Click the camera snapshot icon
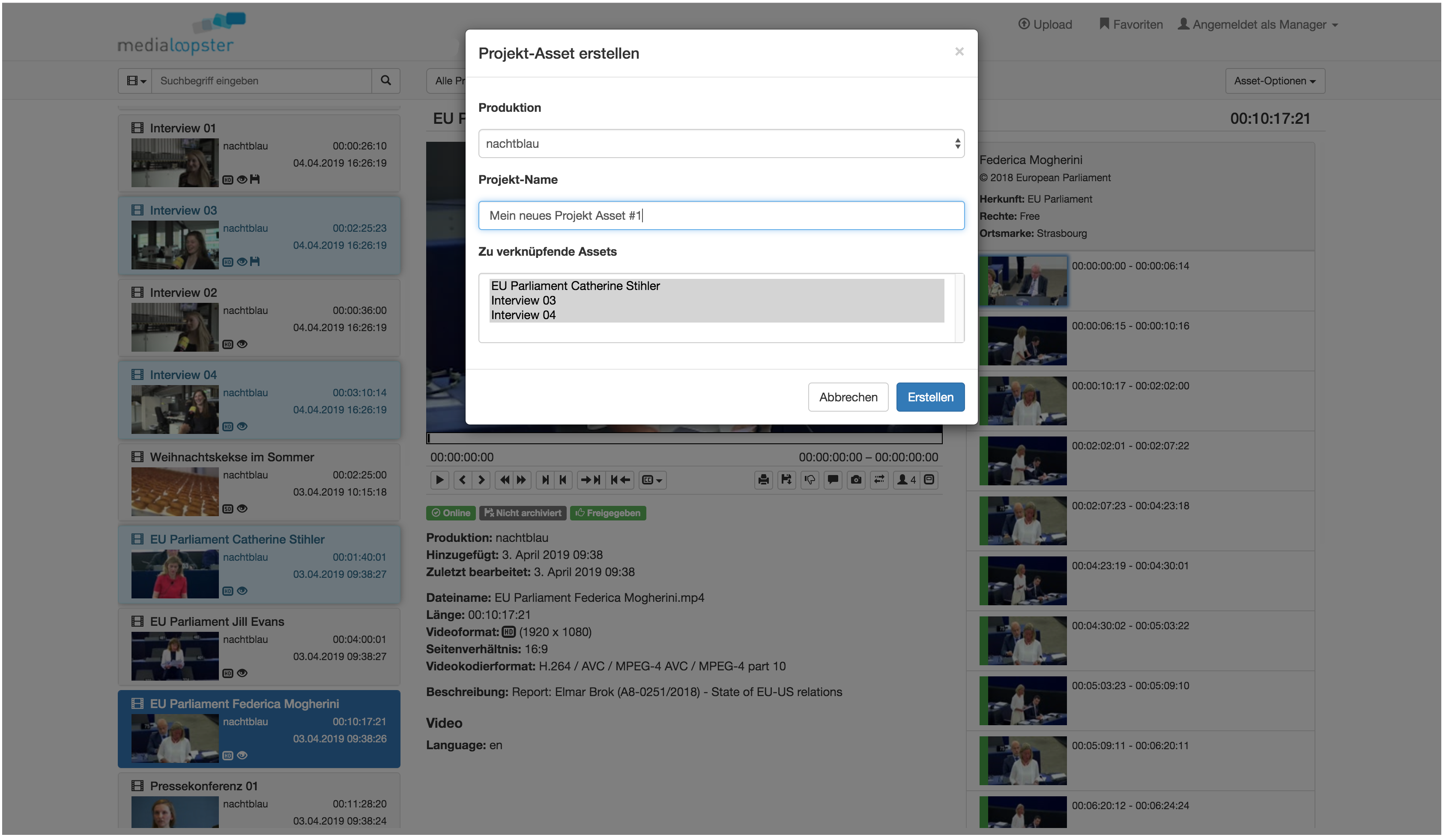Image resolution: width=1446 pixels, height=840 pixels. [x=856, y=480]
